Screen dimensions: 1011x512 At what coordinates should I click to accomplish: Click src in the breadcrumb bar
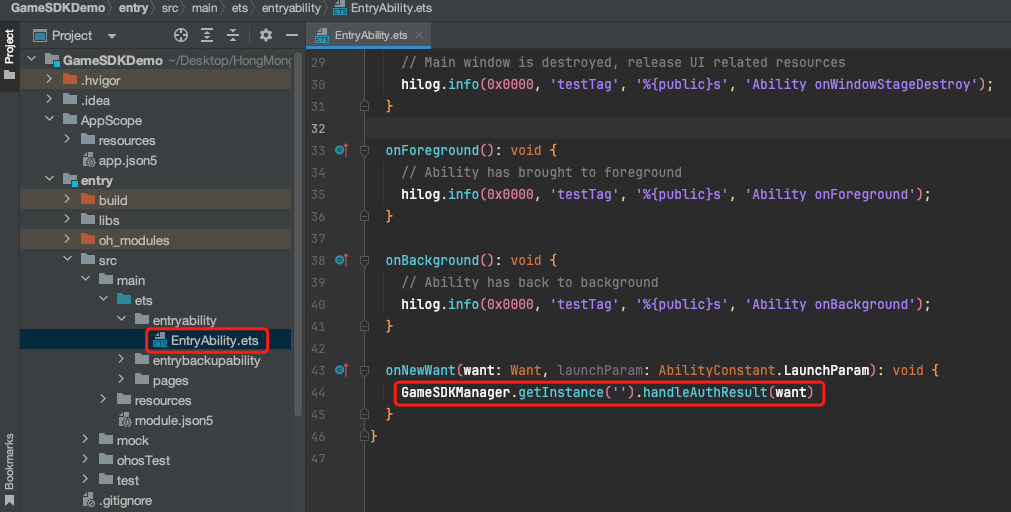[170, 8]
